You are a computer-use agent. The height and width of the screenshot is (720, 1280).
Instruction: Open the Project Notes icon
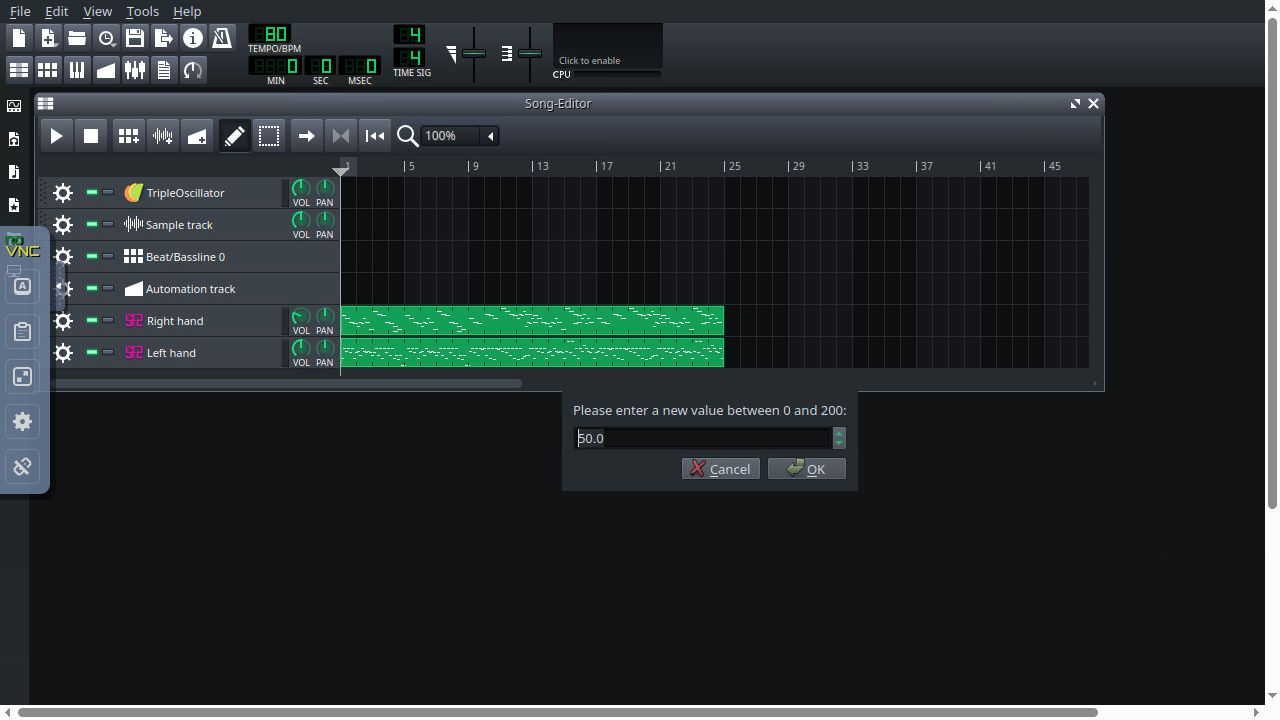164,69
